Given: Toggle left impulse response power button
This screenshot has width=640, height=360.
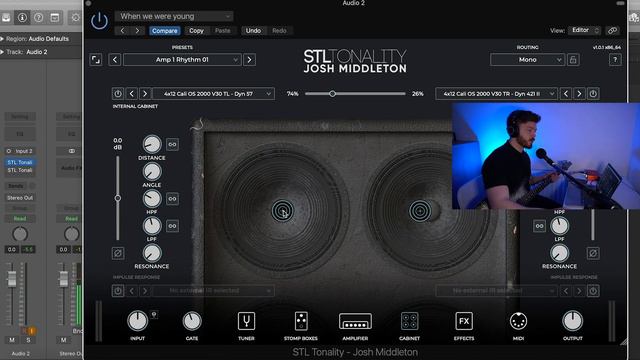Looking at the screenshot, I should tap(118, 291).
